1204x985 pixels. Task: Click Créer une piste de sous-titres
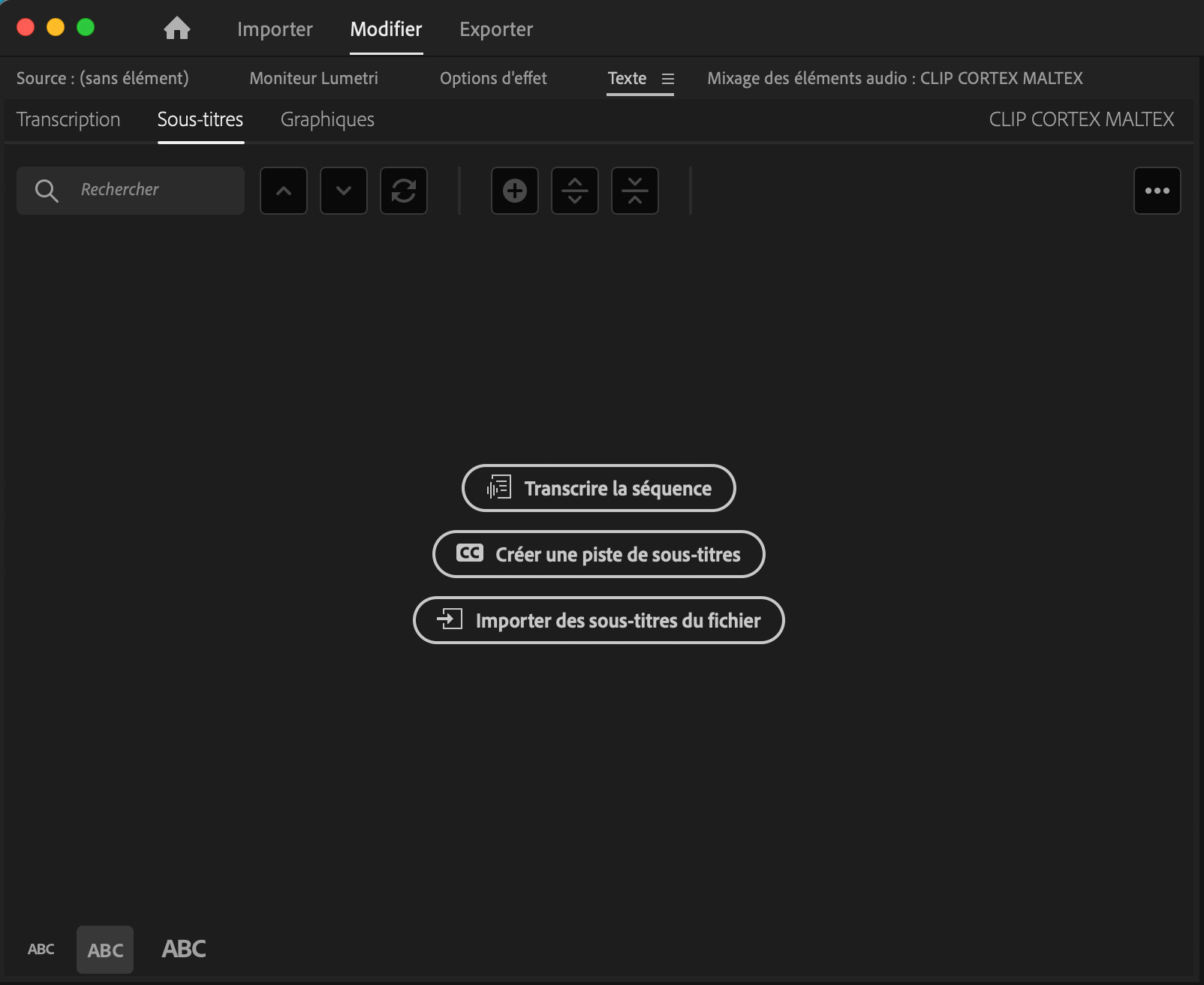tap(599, 554)
